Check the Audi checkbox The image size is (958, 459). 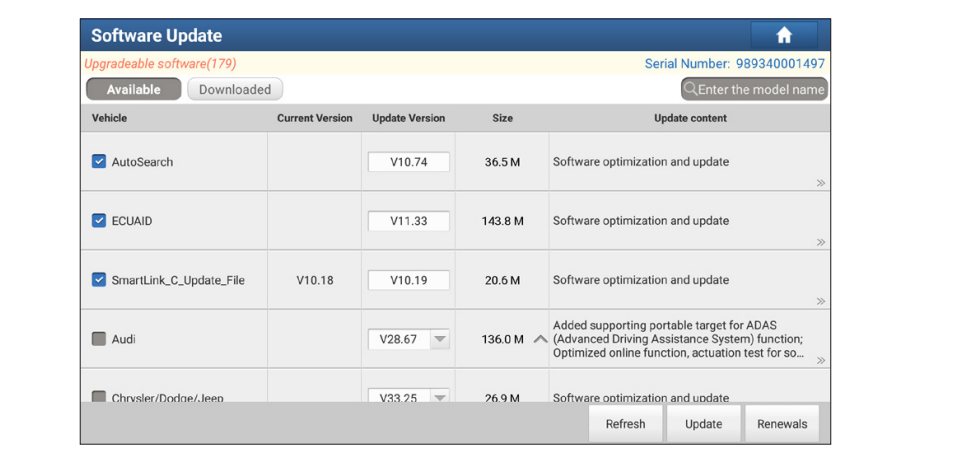click(98, 339)
